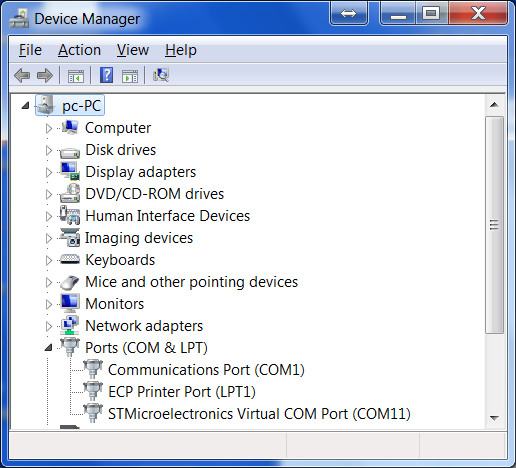
Task: Select Communications Port (COM1) text
Action: (206, 370)
